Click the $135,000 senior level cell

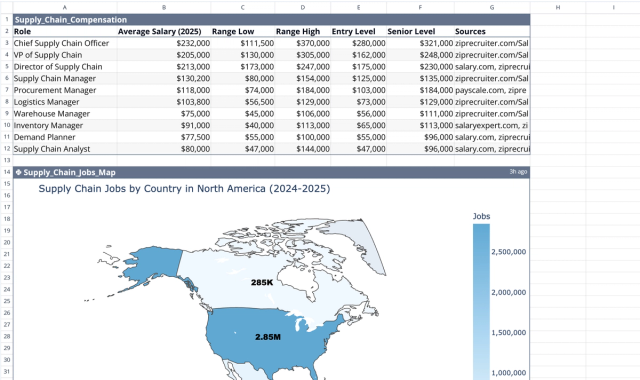tap(420, 78)
